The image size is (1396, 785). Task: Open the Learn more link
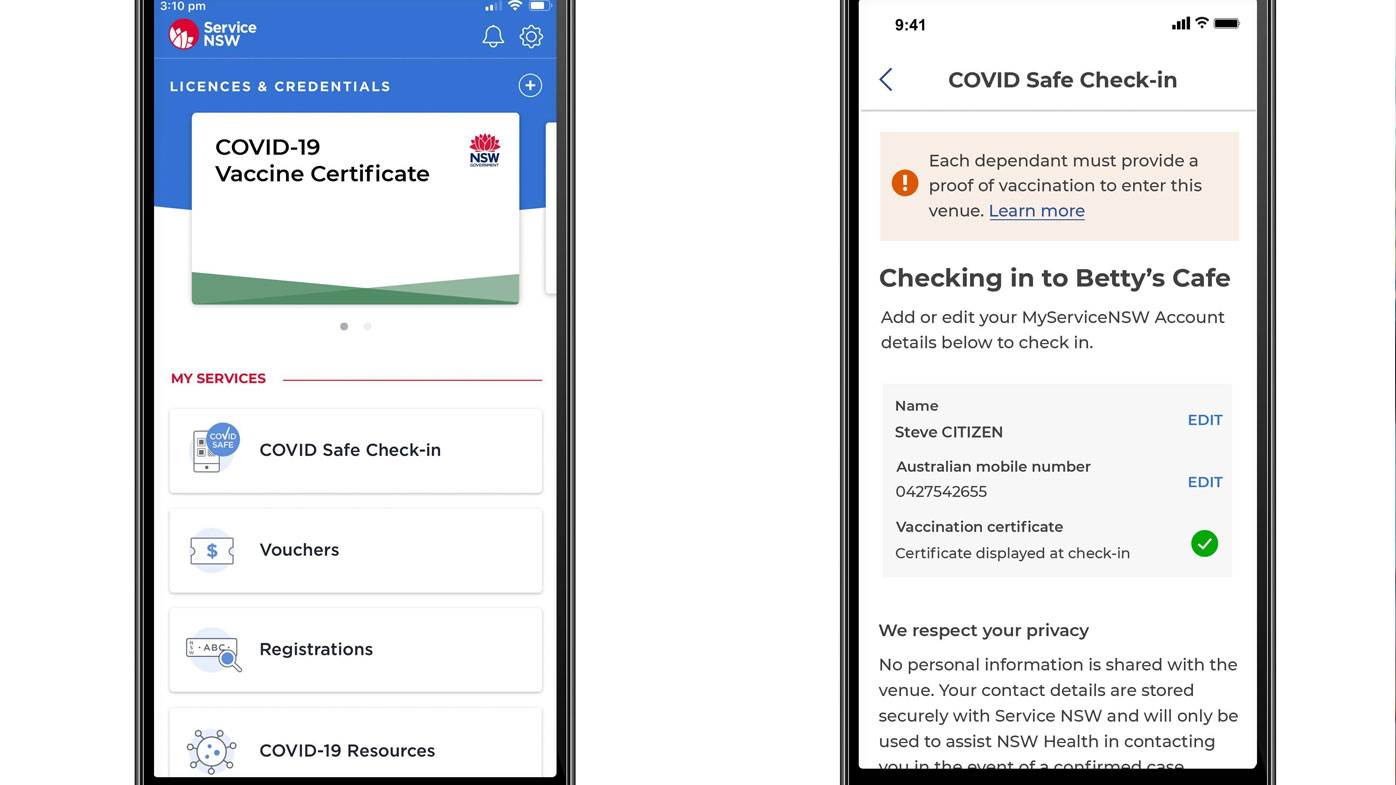click(x=1037, y=211)
